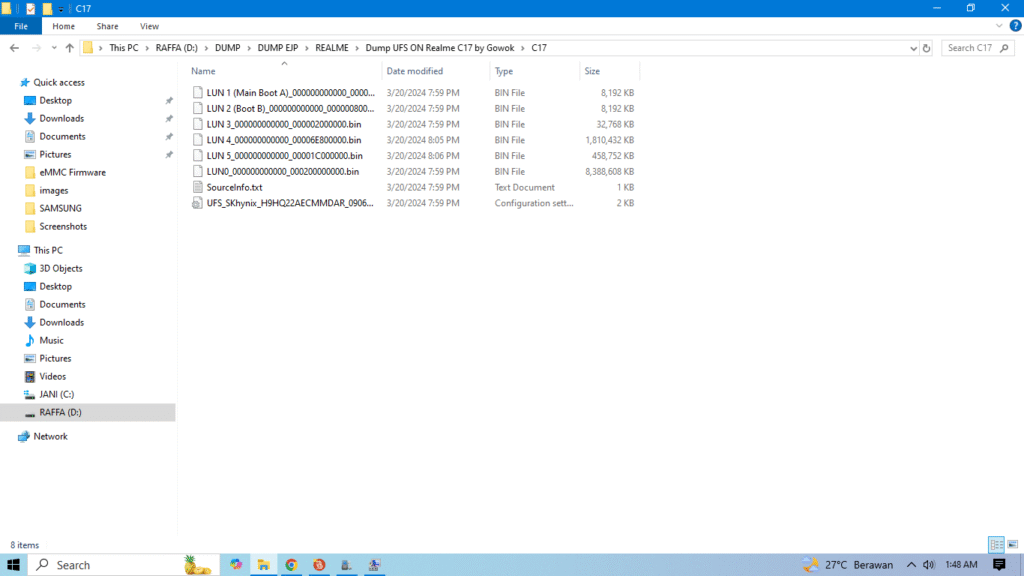Launch Google Chrome from taskbar
This screenshot has width=1024, height=576.
click(x=291, y=565)
